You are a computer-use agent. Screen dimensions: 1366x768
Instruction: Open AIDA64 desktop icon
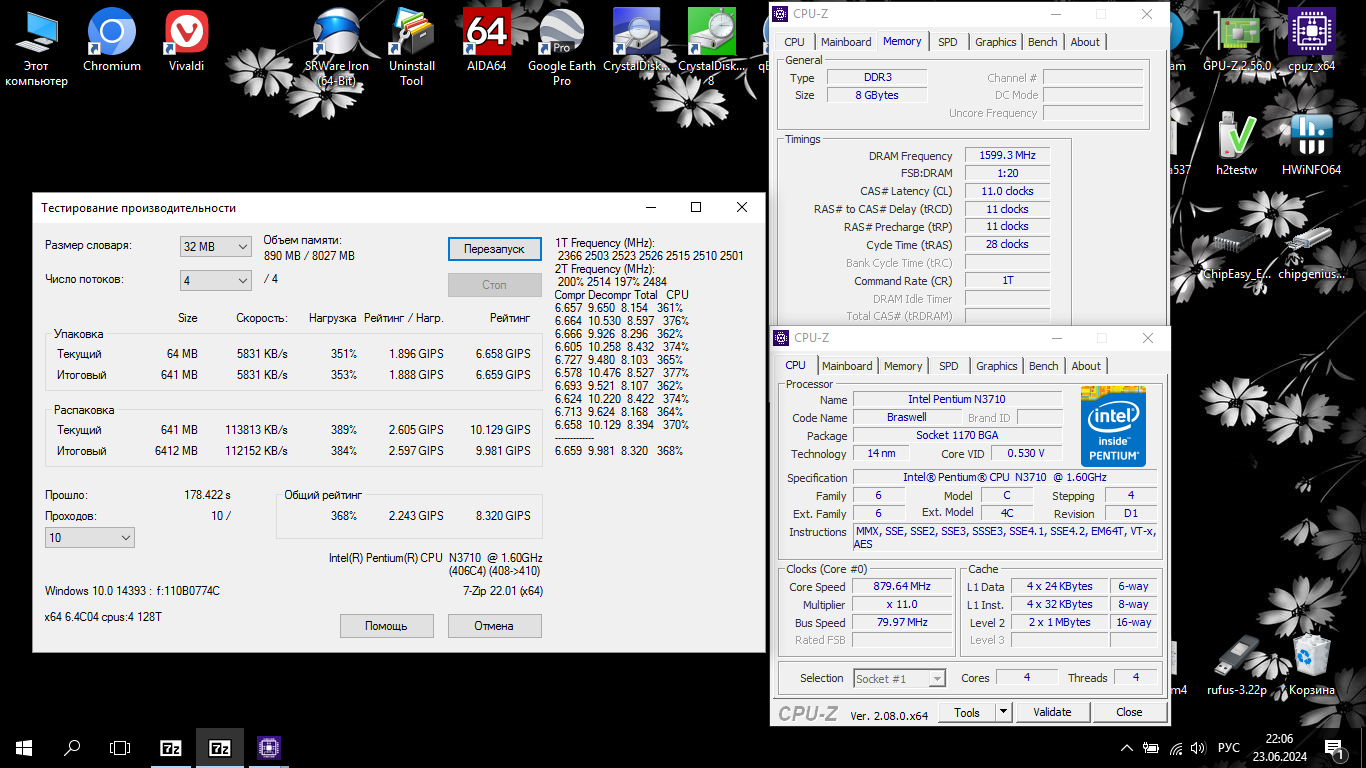tap(487, 40)
